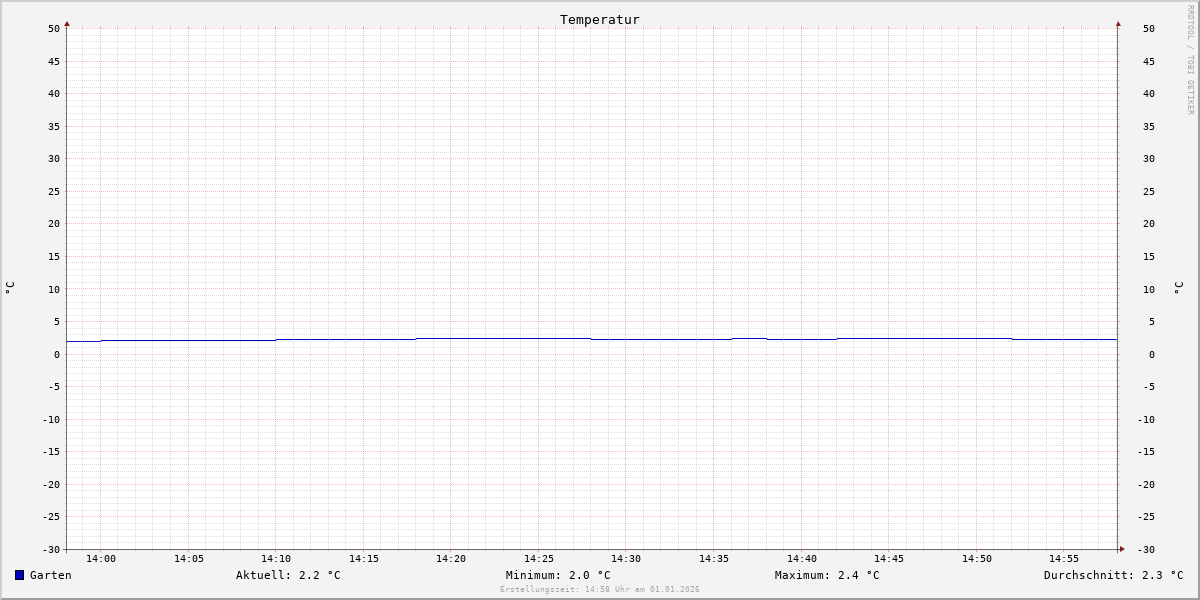The height and width of the screenshot is (600, 1200).
Task: Click the 14:30 time axis label
Action: tap(626, 559)
